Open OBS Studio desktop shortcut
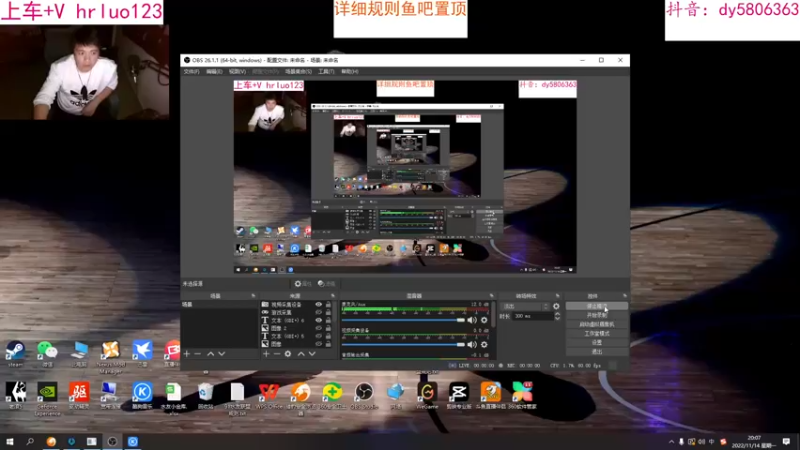The height and width of the screenshot is (450, 800). click(x=364, y=396)
